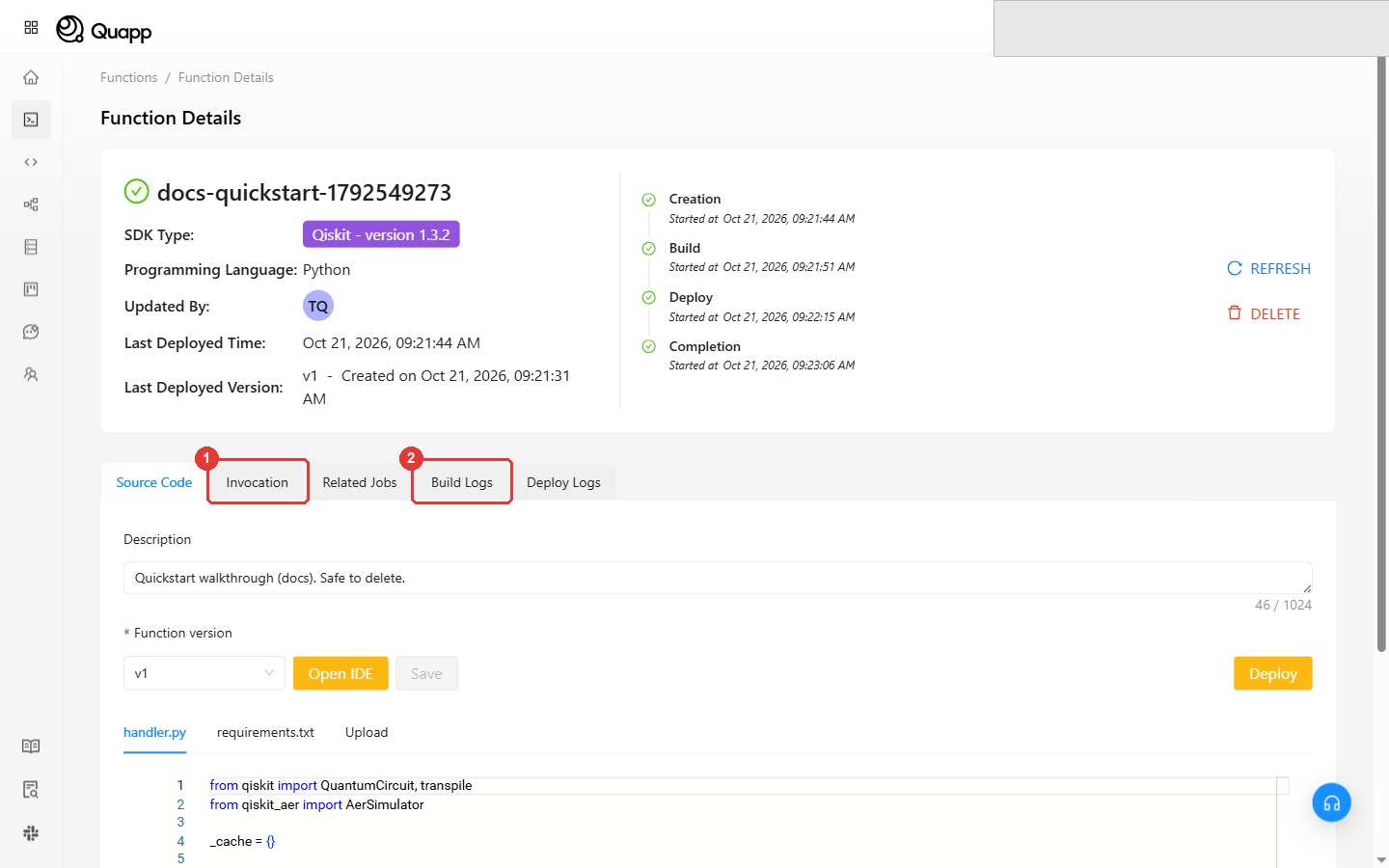
Task: Select the handler.py file tab
Action: coord(154,732)
